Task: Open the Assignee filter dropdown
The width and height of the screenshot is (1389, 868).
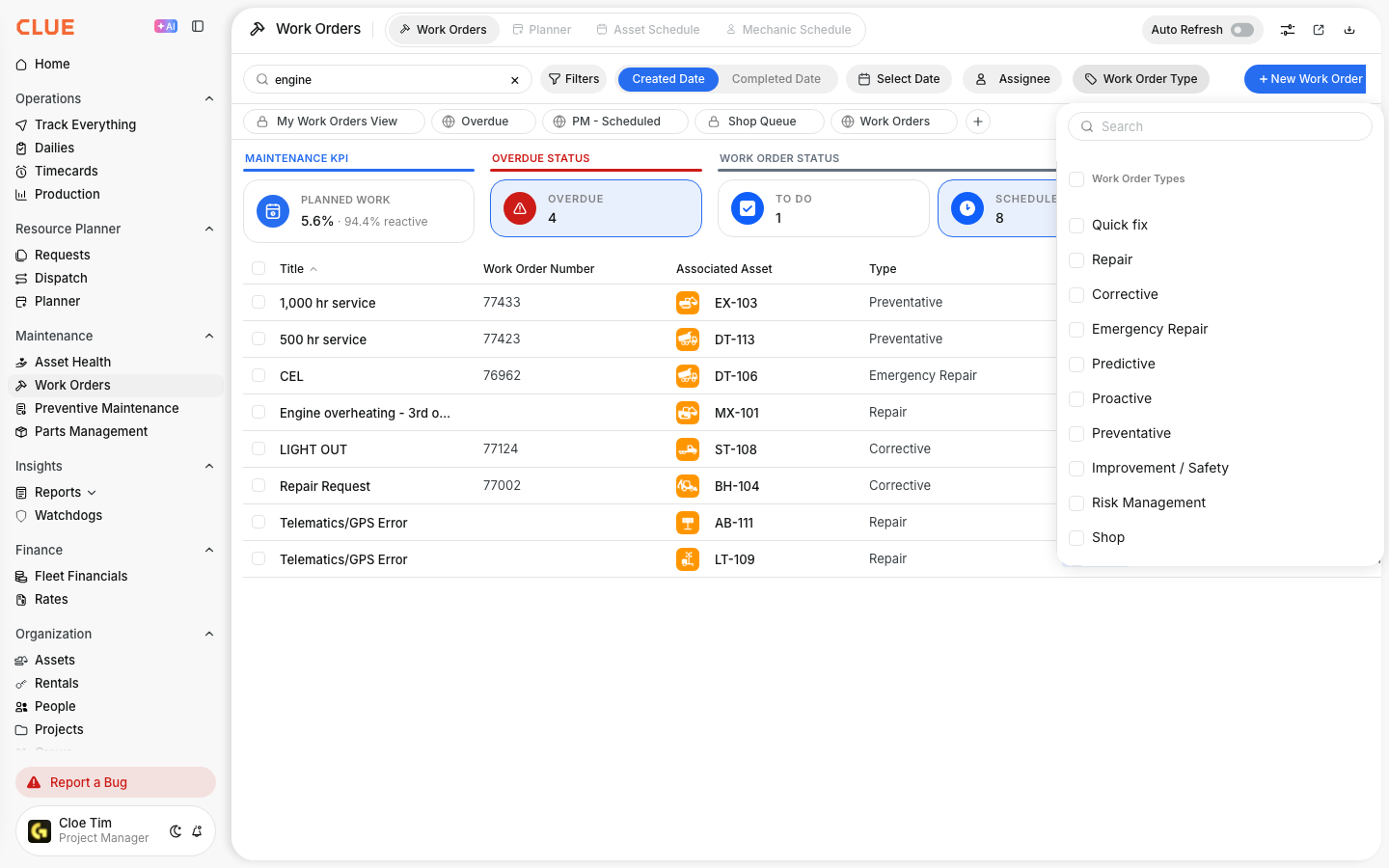Action: pyautogui.click(x=1012, y=79)
